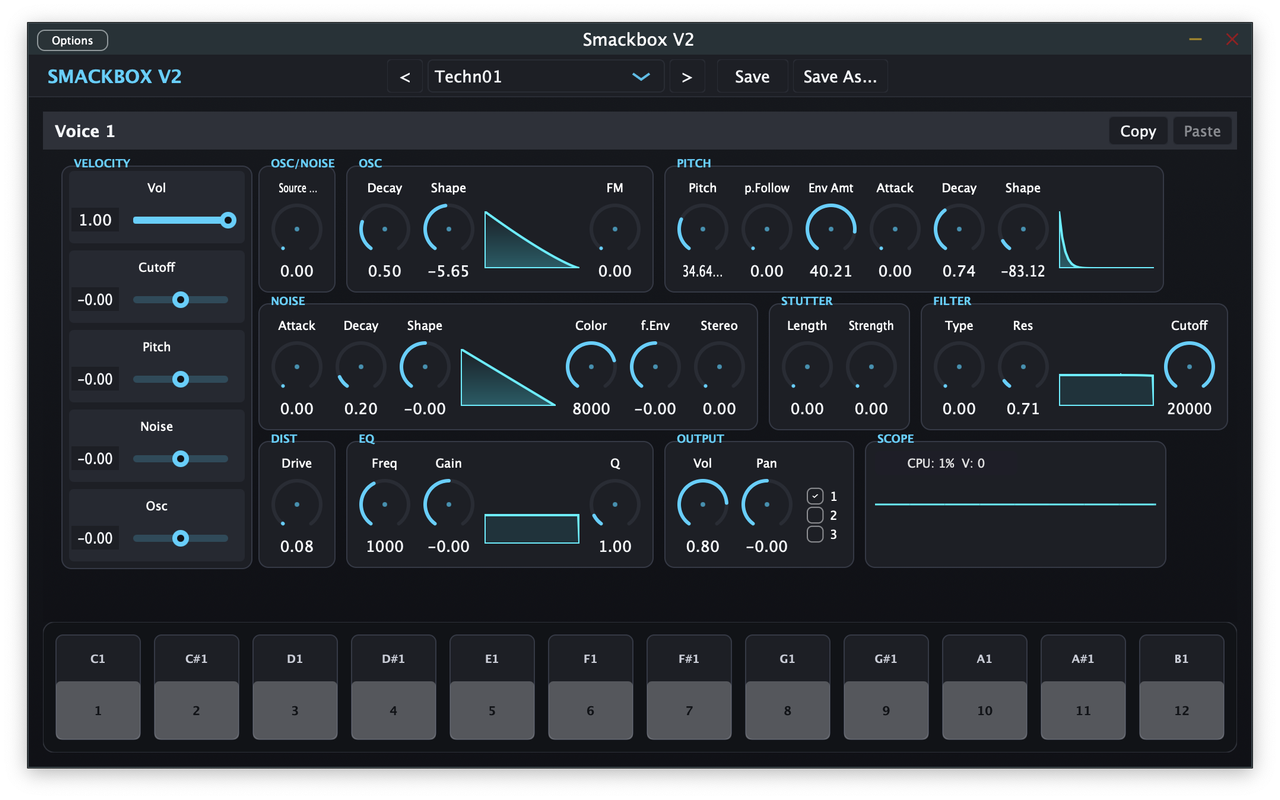Click the PITCH Attack knob
Viewport: 1280px width, 800px height.
coord(895,229)
